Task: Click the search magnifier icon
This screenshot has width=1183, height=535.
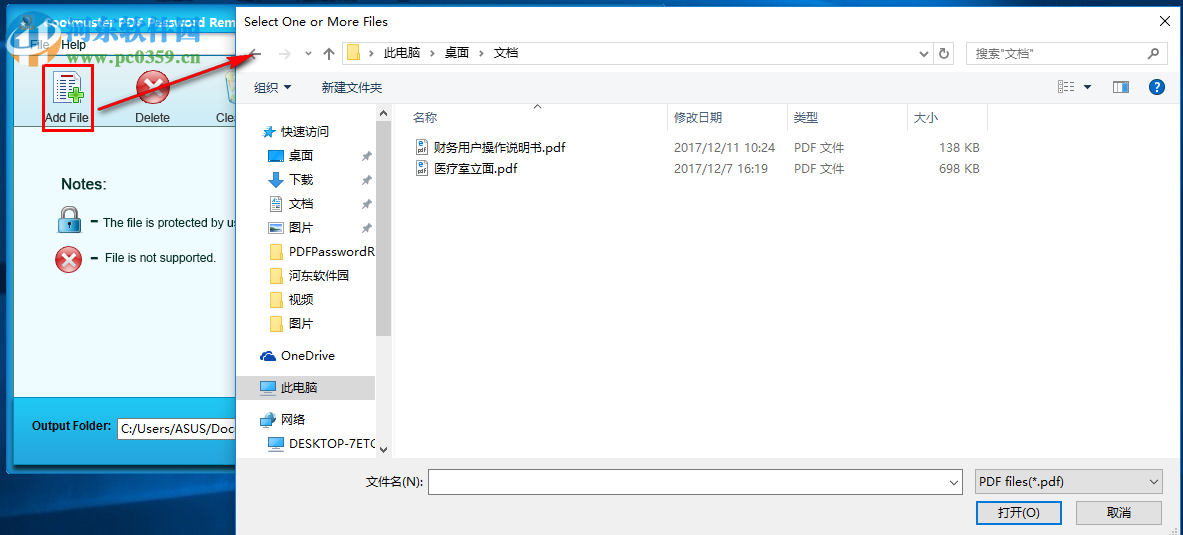Action: (1152, 54)
